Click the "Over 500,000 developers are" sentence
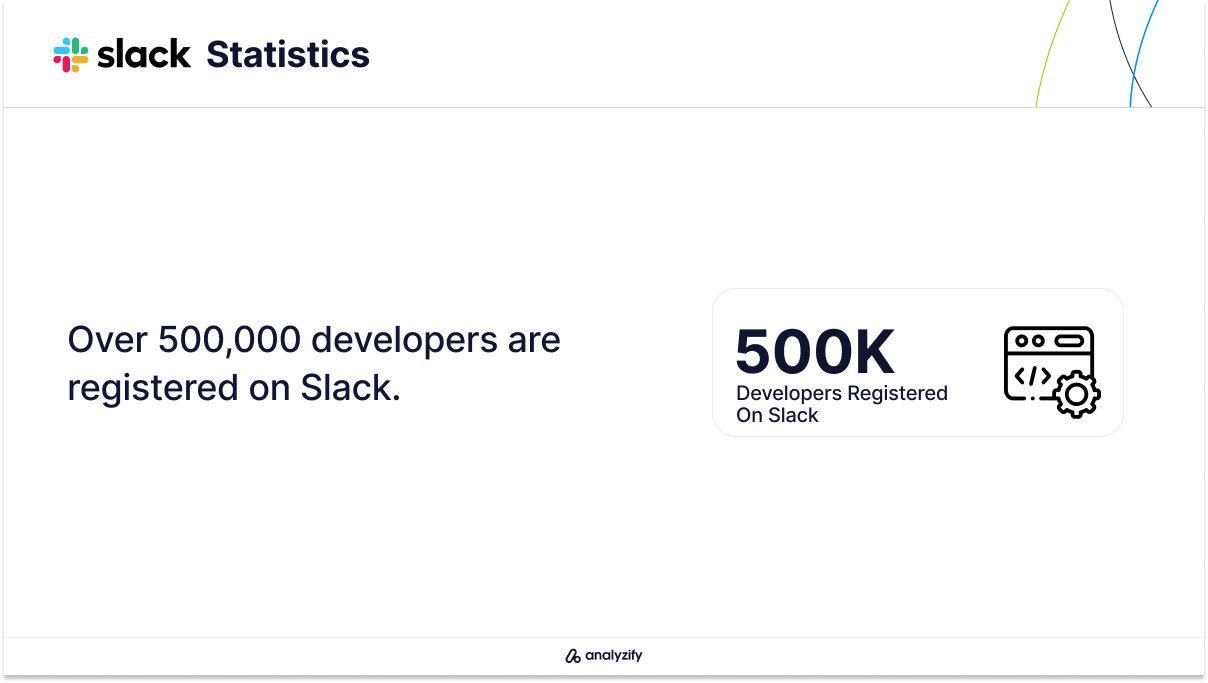This screenshot has width=1208, height=683. (314, 340)
